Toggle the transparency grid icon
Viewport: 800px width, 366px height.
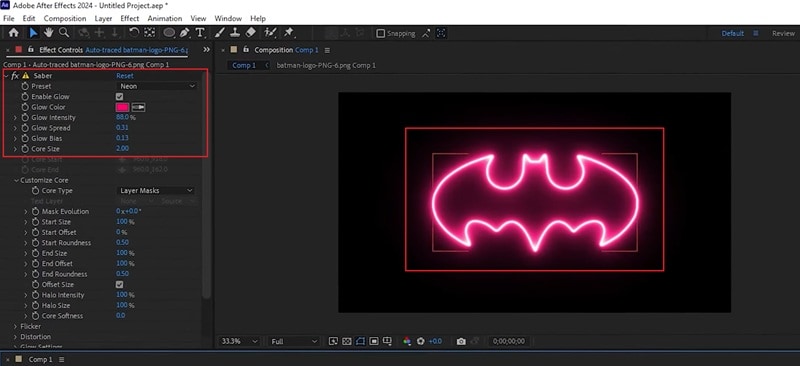[346, 341]
